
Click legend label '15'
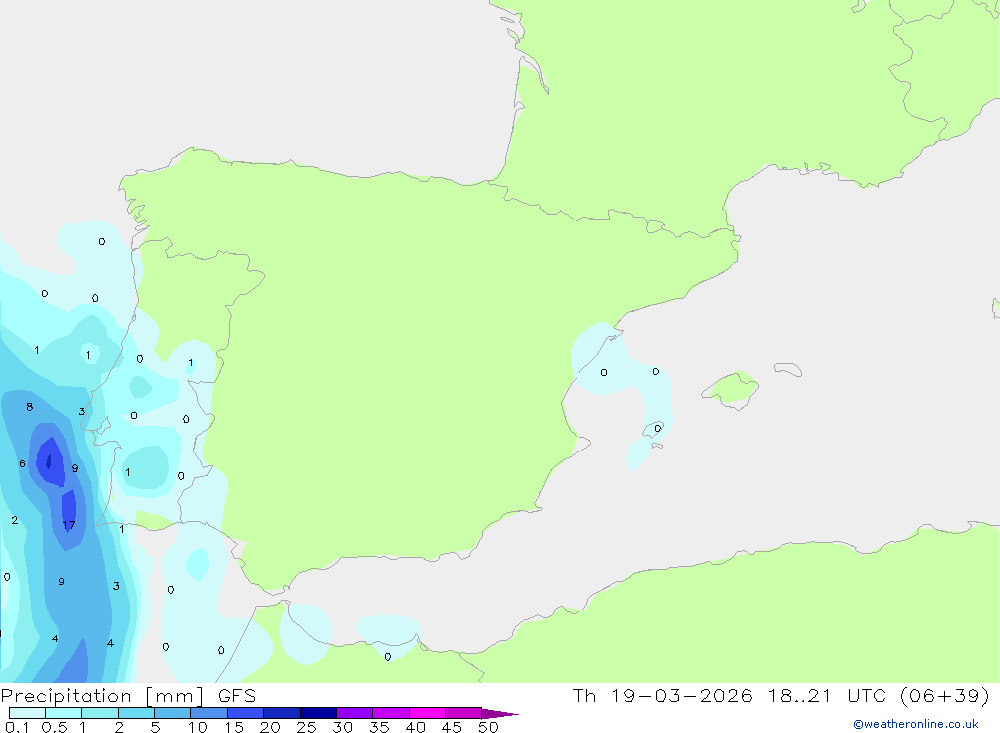pyautogui.click(x=233, y=727)
